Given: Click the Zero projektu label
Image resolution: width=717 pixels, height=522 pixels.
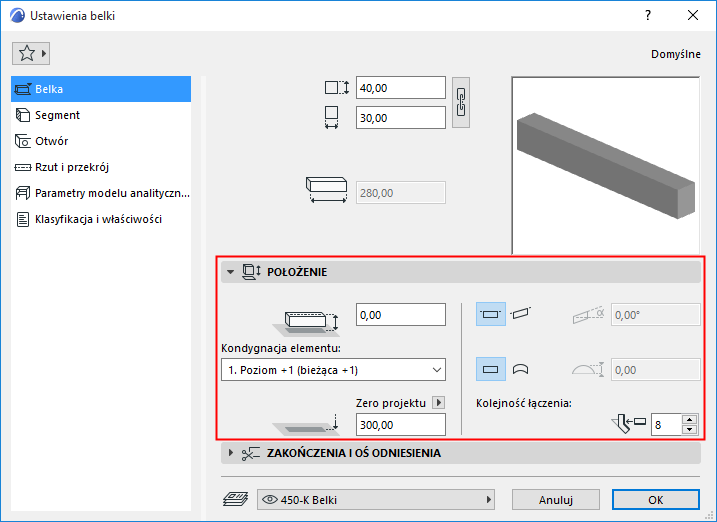Looking at the screenshot, I should 391,403.
